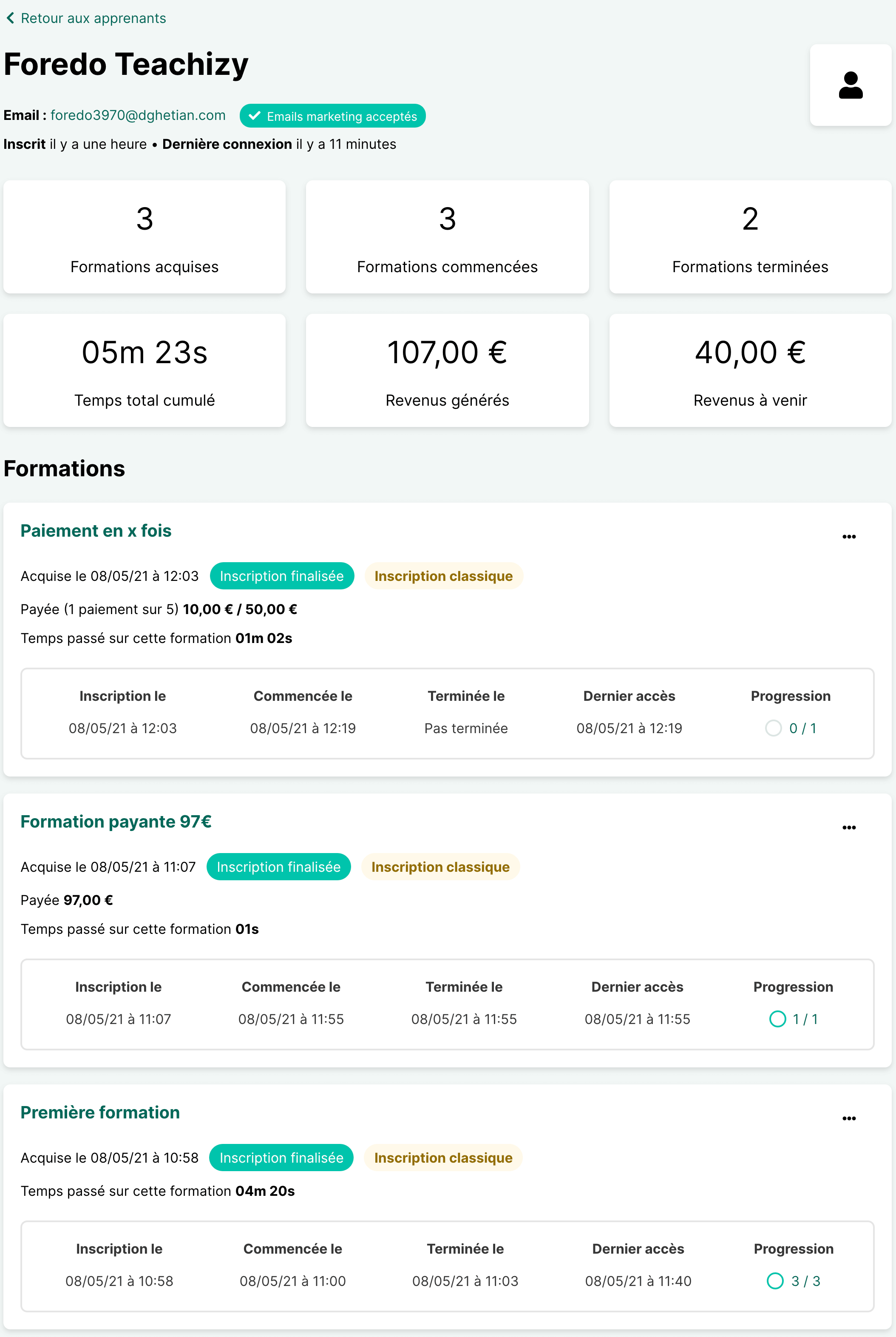This screenshot has height=1337, width=896.
Task: Select the Revenus à venir 40,00 € card
Action: pyautogui.click(x=750, y=370)
